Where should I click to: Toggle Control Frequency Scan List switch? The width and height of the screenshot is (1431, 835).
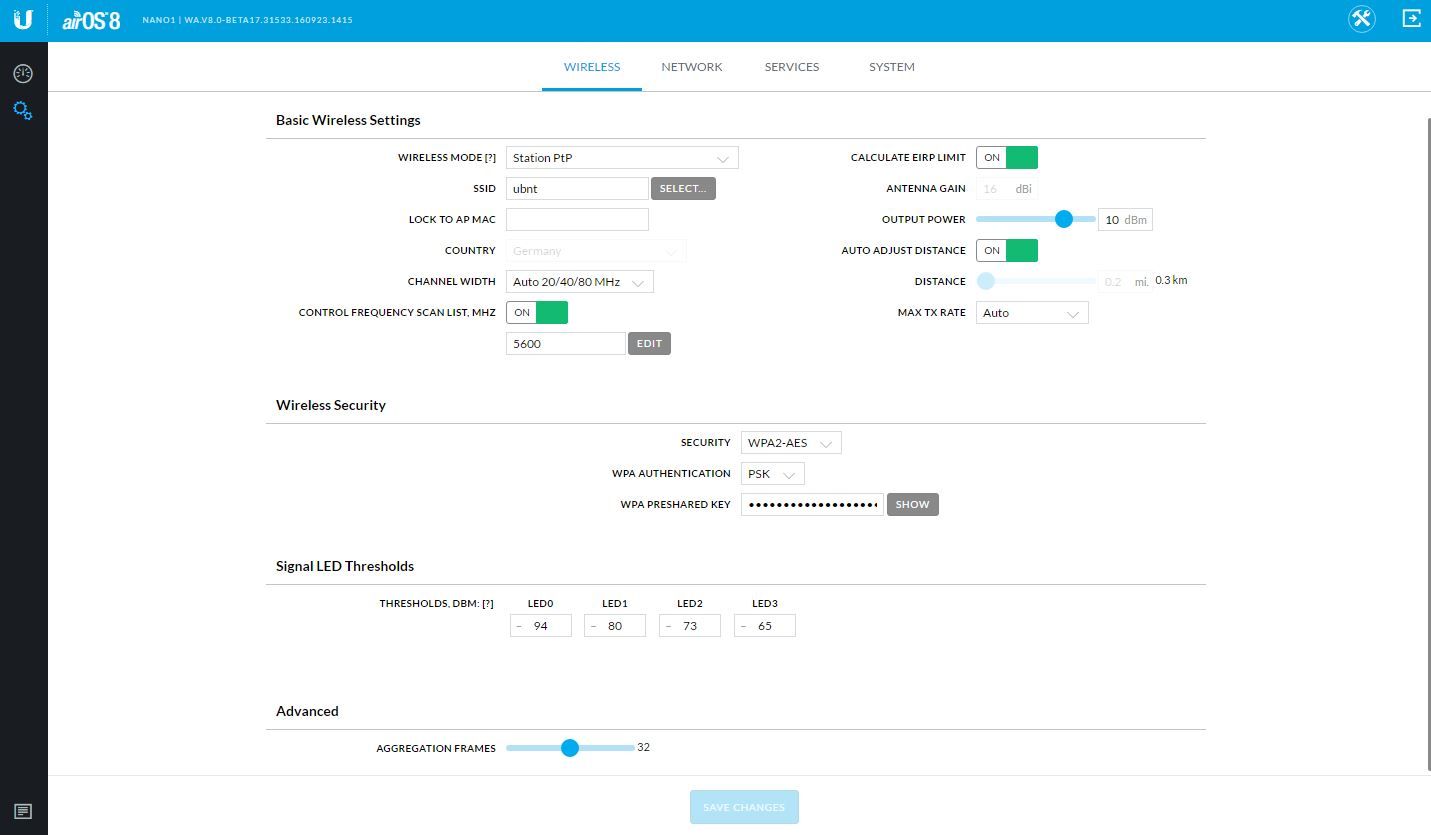(x=536, y=312)
